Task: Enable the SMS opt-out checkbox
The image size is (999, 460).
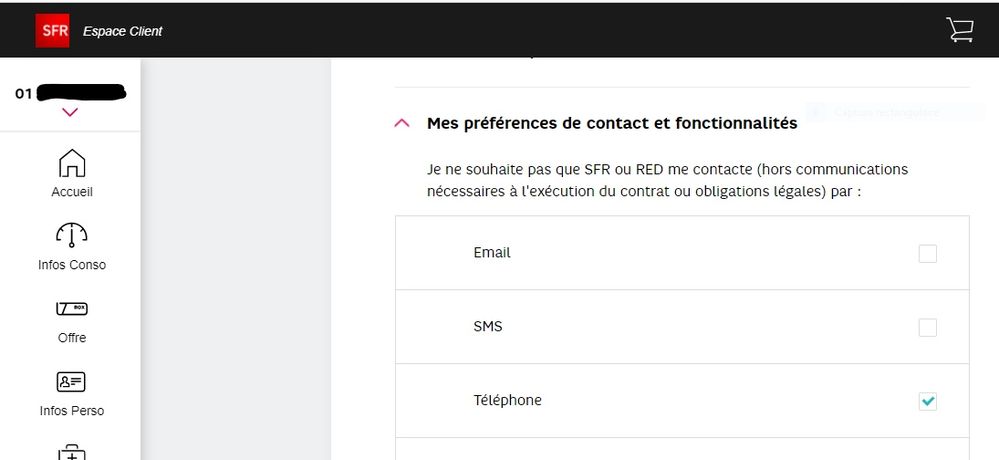Action: (928, 327)
